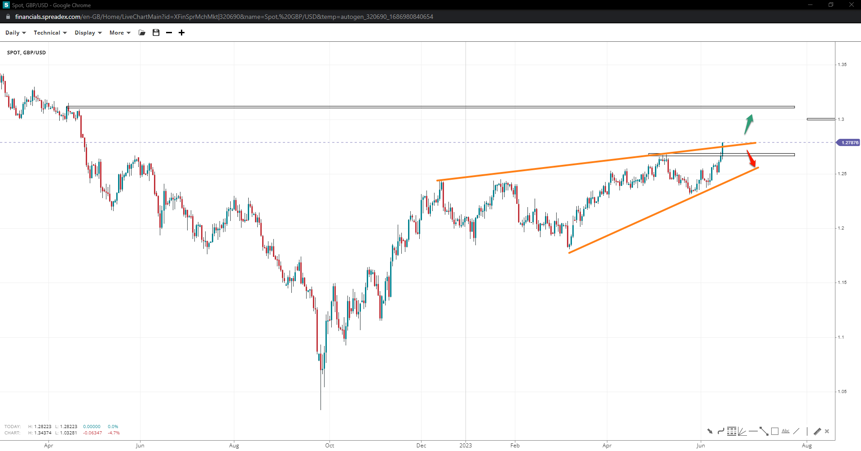
Task: Zoom in using plus icon
Action: coord(181,33)
